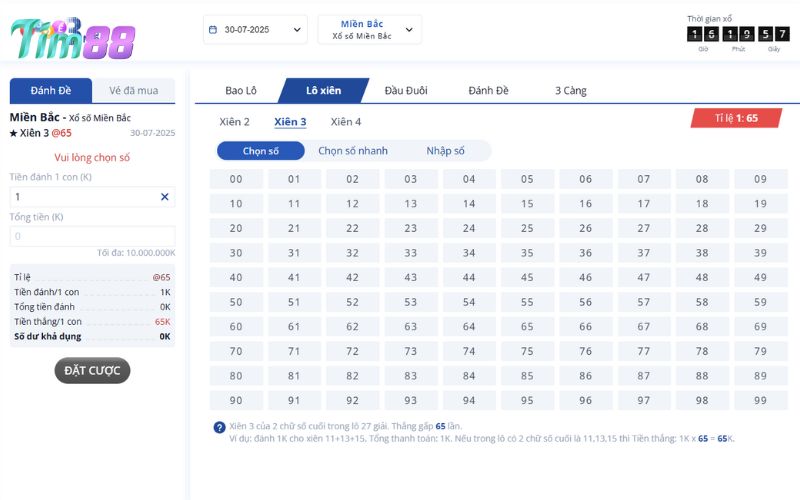Select the Xiên 2 bet type

coord(234,122)
